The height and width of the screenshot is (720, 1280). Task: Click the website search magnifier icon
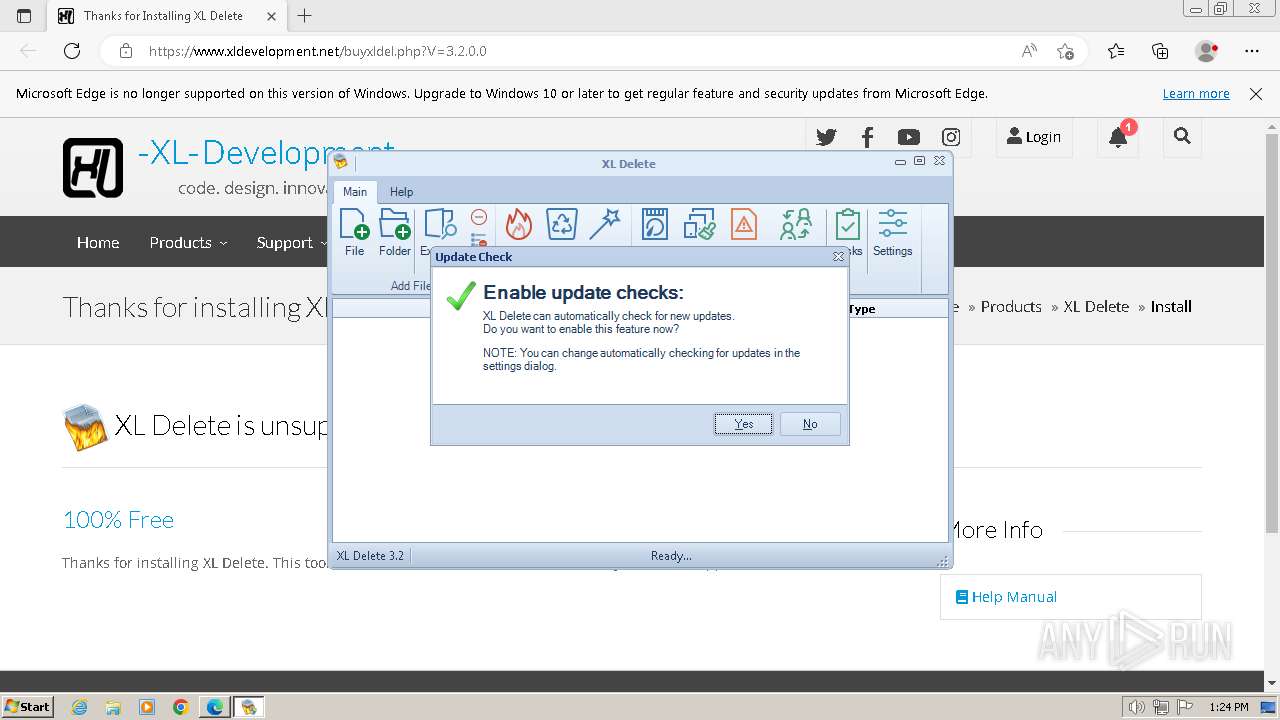click(1182, 137)
